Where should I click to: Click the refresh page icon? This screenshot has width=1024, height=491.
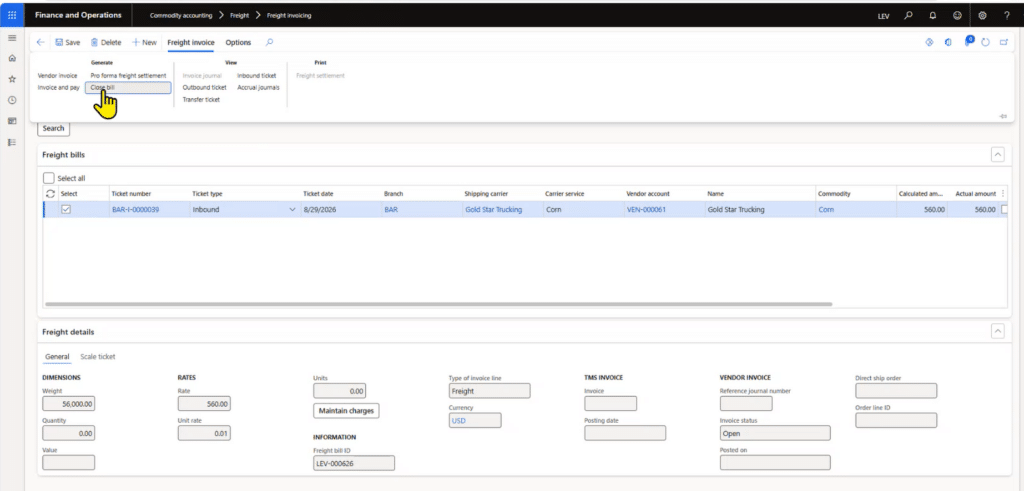[x=985, y=42]
